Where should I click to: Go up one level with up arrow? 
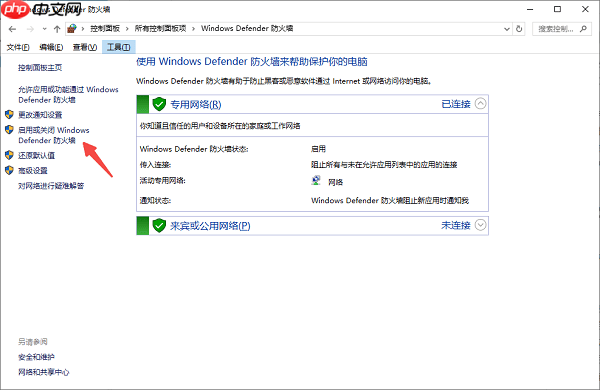point(57,29)
